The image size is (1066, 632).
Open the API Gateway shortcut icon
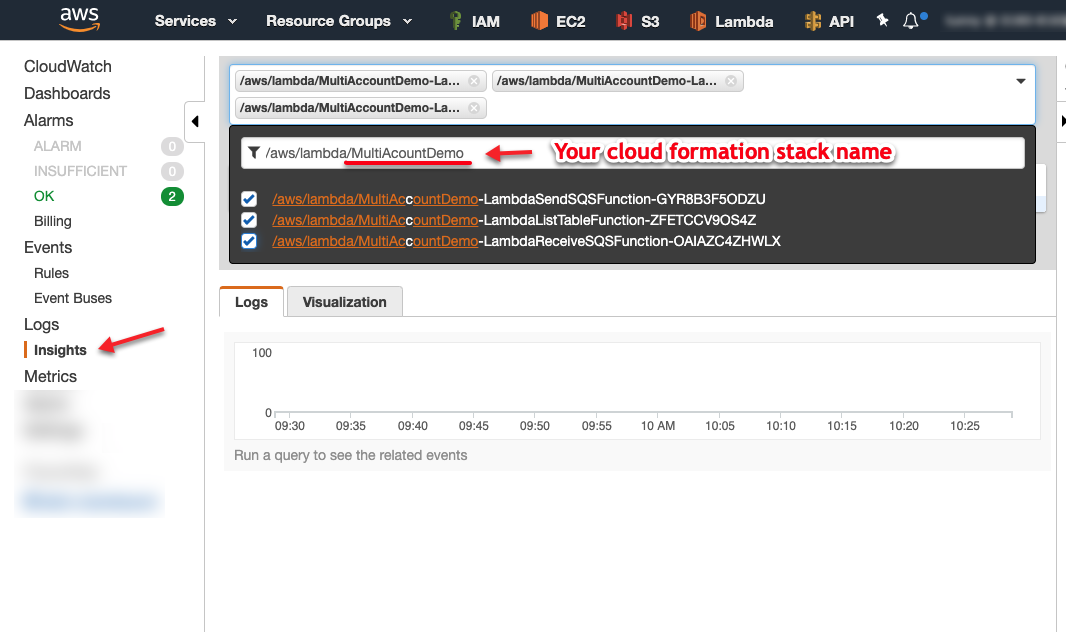[x=812, y=21]
